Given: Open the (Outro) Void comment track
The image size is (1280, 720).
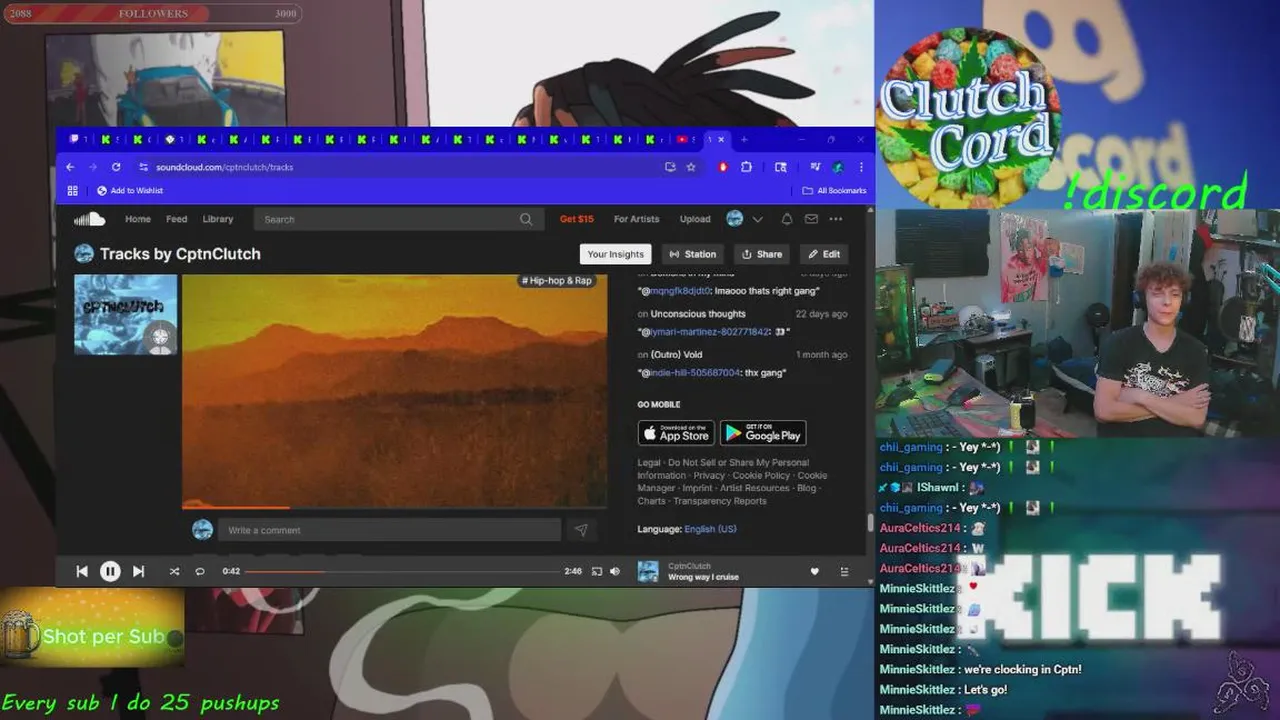Looking at the screenshot, I should pyautogui.click(x=676, y=354).
